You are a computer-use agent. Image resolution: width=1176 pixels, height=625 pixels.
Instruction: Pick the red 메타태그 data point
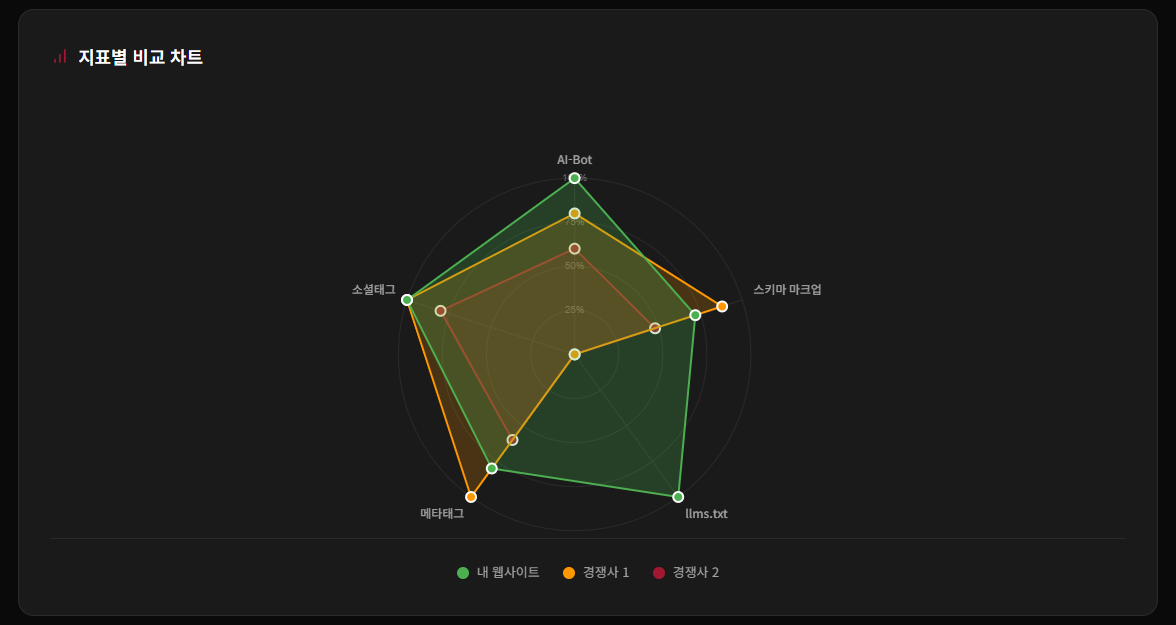[x=513, y=440]
